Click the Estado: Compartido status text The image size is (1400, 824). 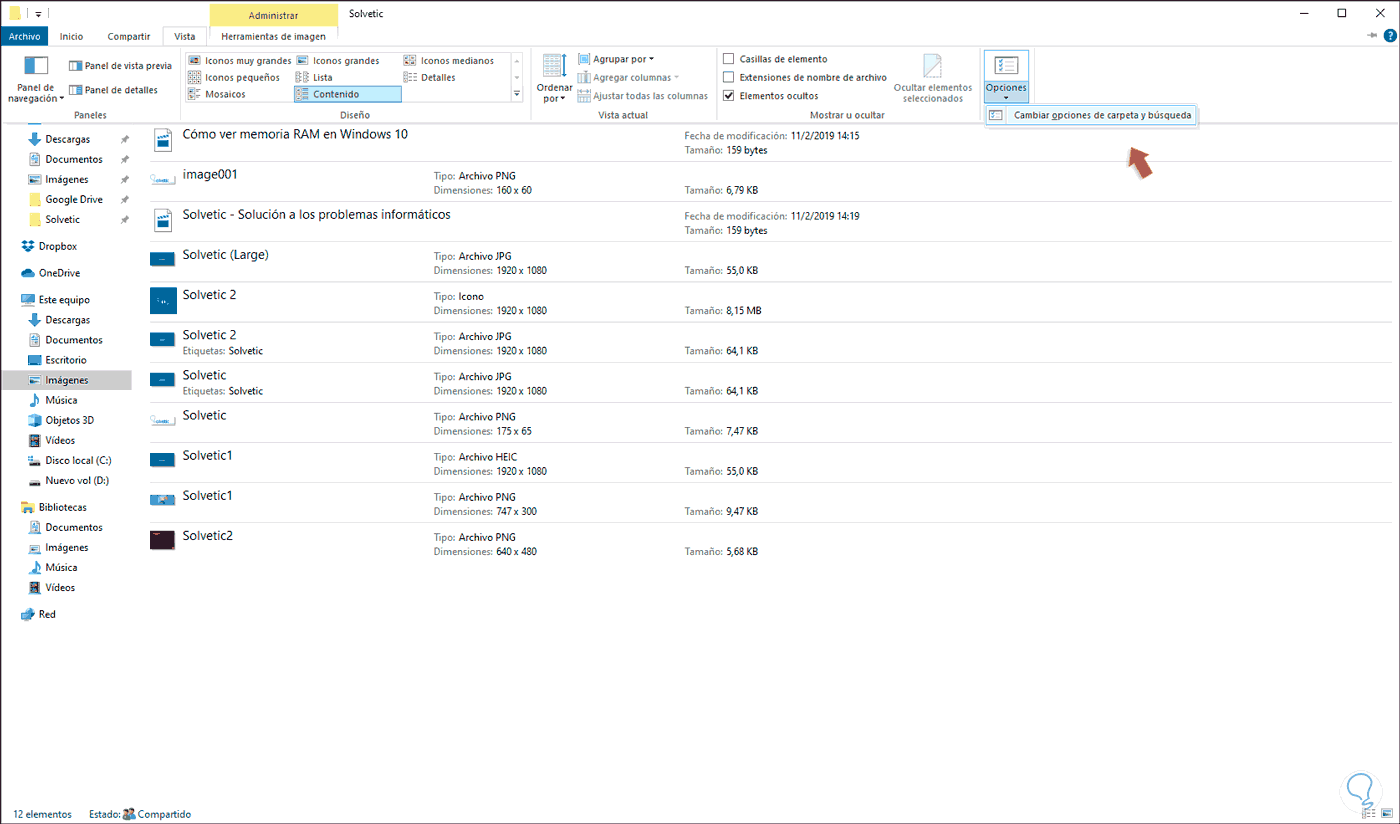pos(140,814)
